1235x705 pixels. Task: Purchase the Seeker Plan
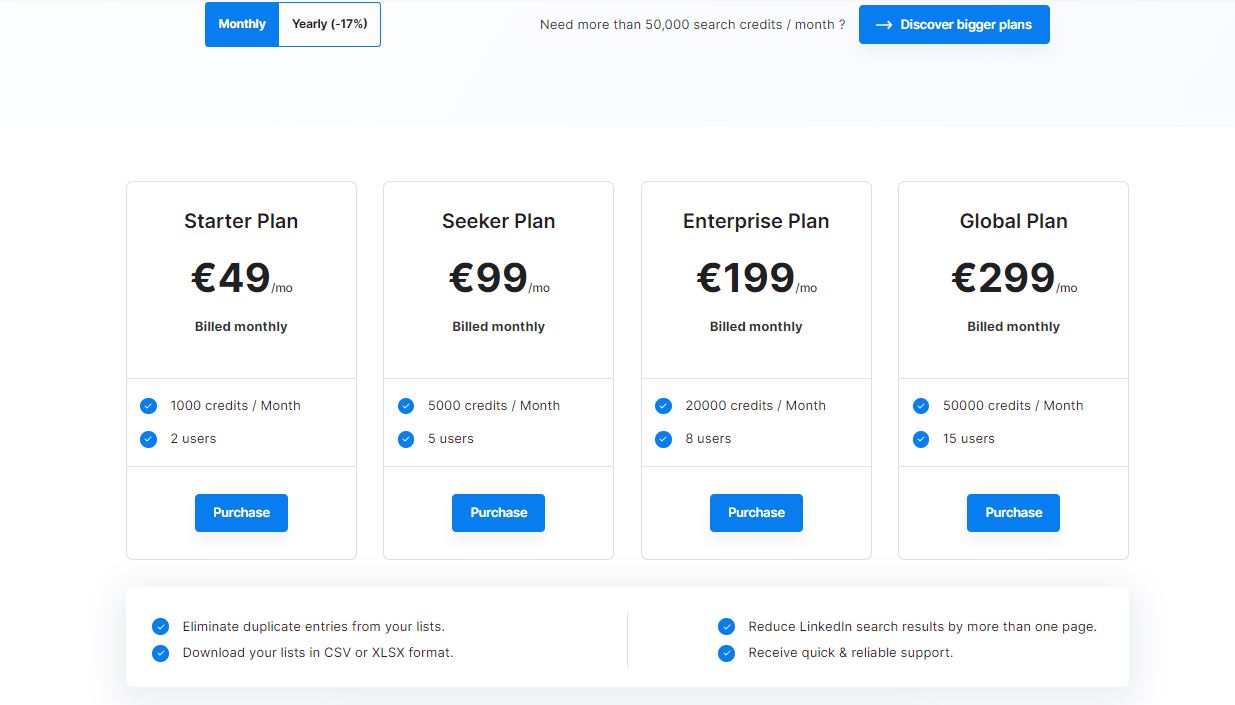coord(498,513)
